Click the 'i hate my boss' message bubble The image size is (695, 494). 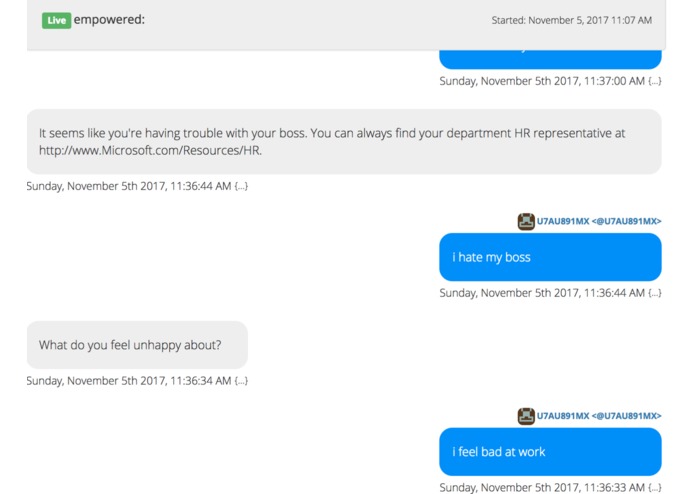click(550, 257)
